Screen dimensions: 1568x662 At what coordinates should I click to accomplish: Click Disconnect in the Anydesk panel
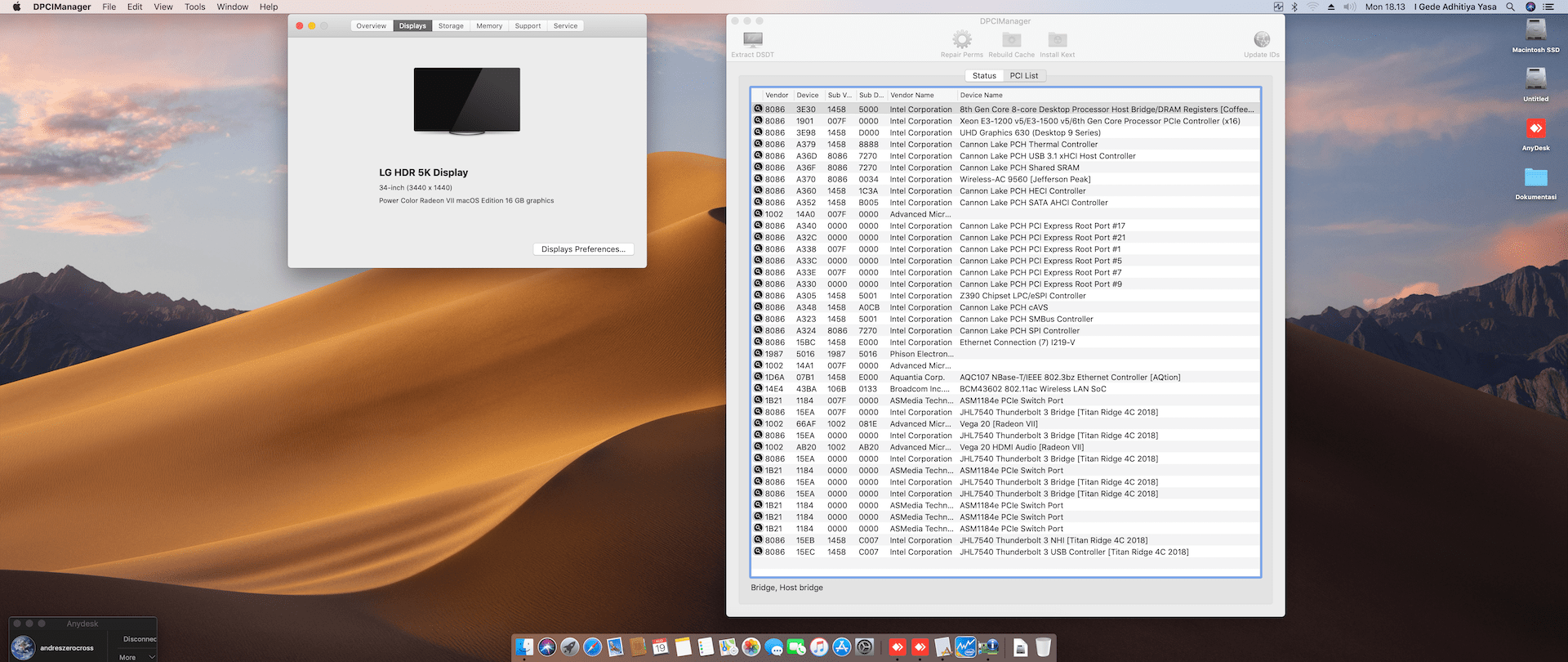[x=140, y=639]
